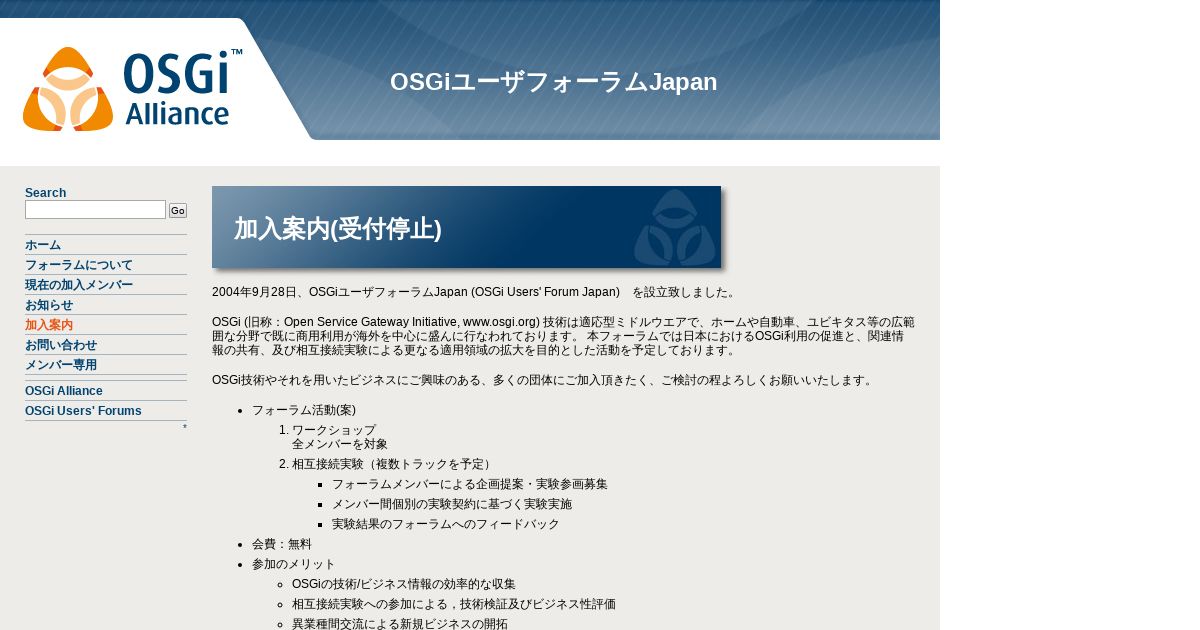Click the OSGi Alliance logo
This screenshot has height=630, width=1200.
[132, 89]
